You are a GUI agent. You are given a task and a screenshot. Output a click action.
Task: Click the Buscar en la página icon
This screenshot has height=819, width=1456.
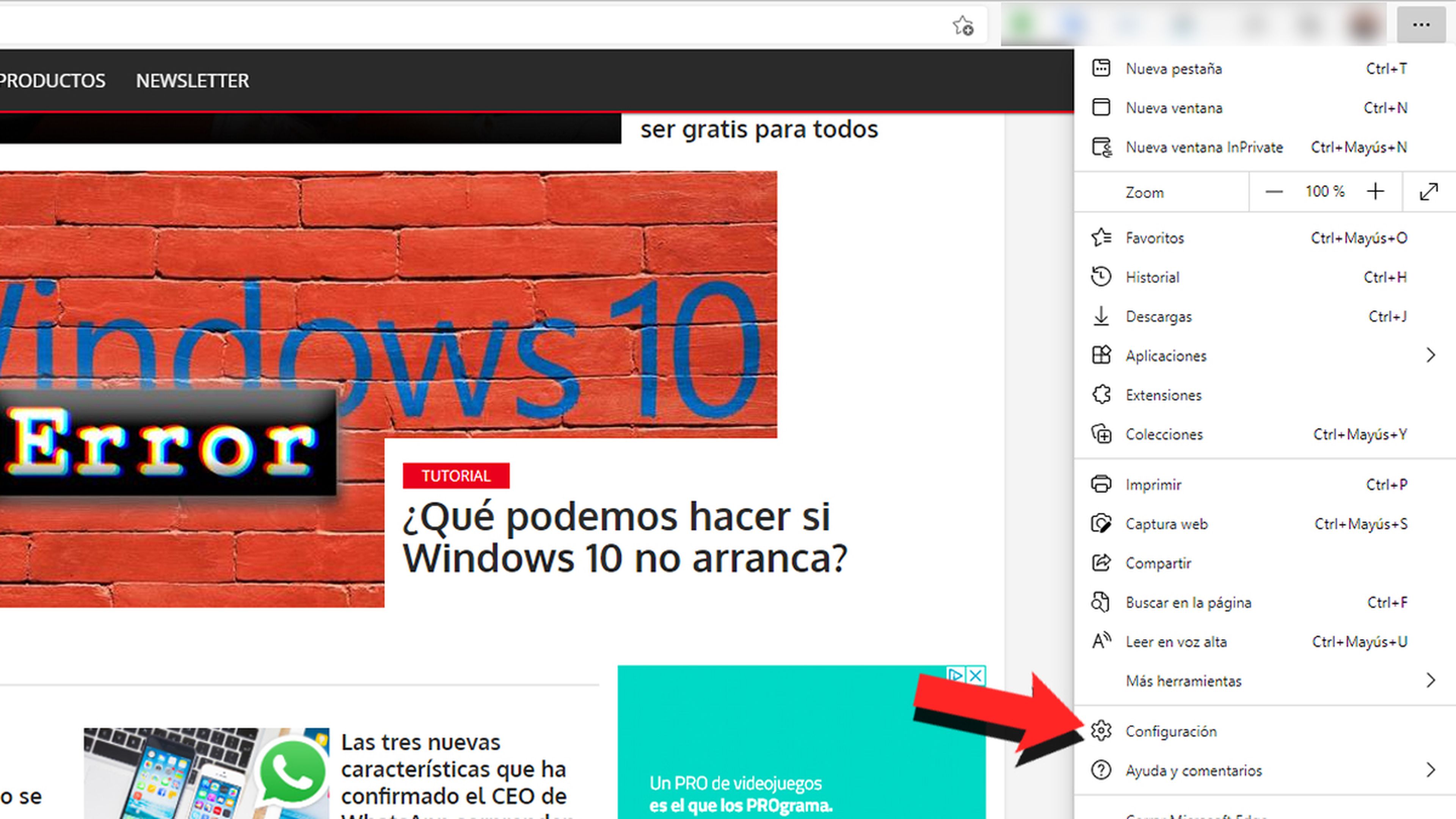coord(1101,602)
